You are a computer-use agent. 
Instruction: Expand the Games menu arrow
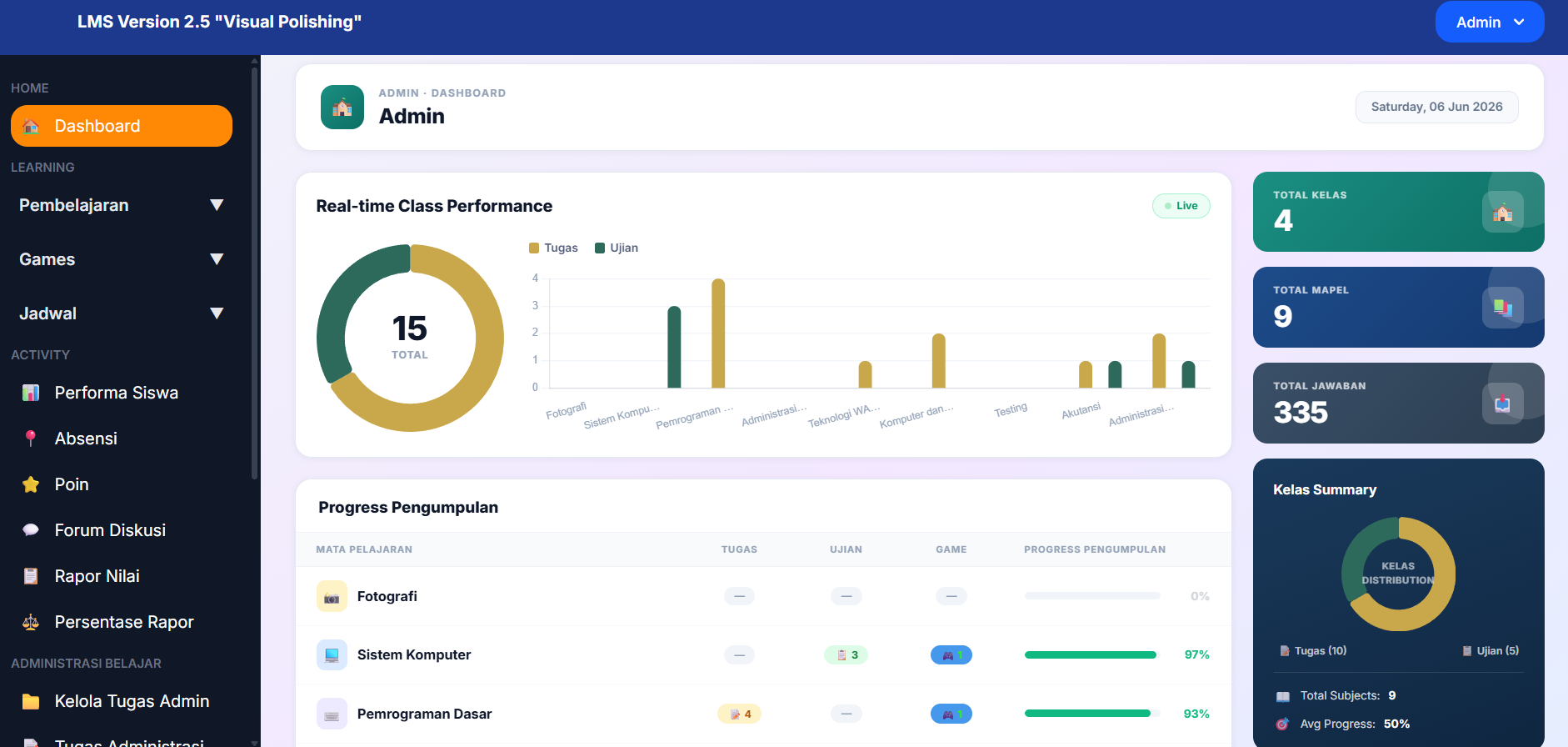217,259
